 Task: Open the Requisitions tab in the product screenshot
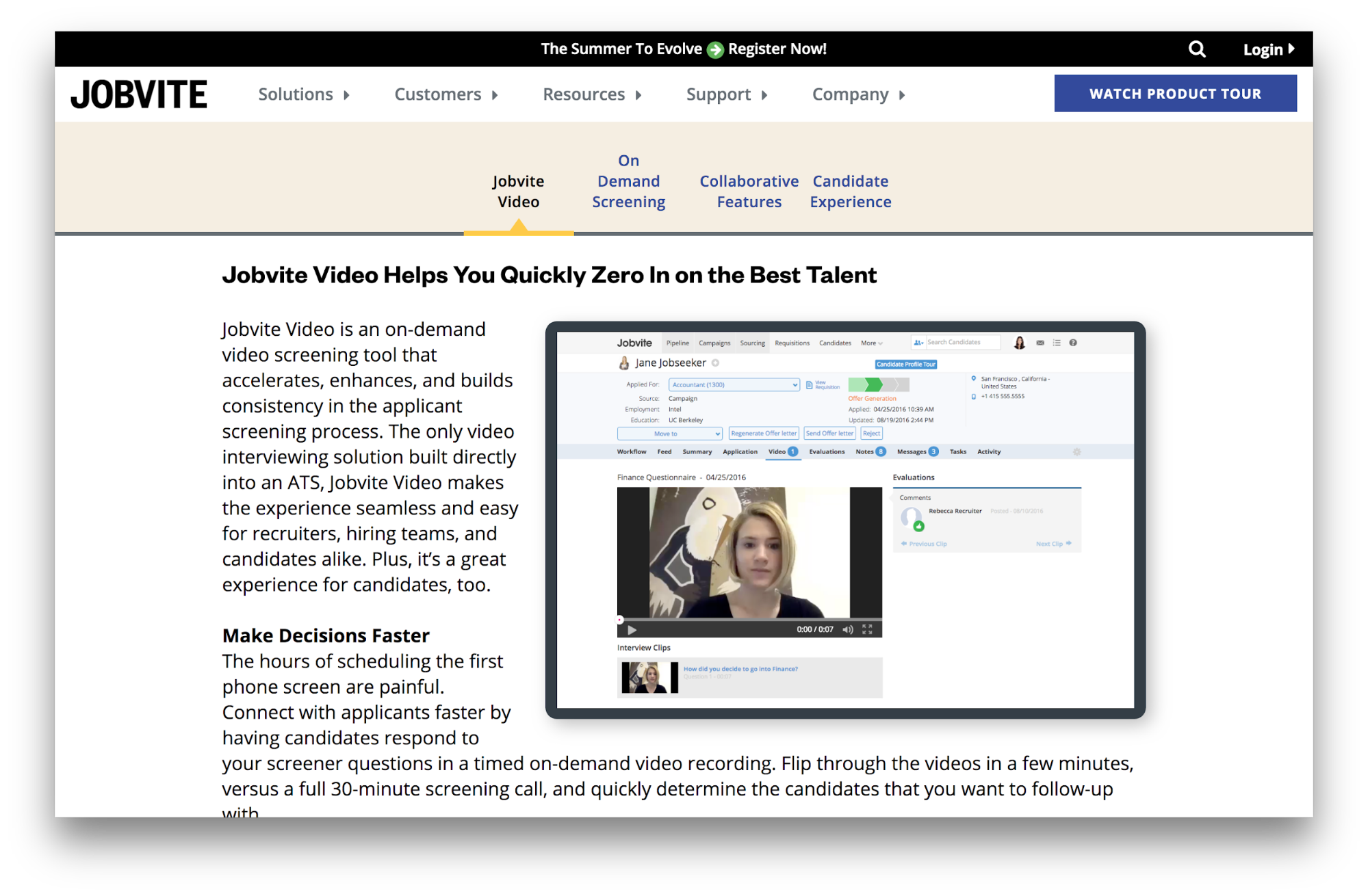792,343
